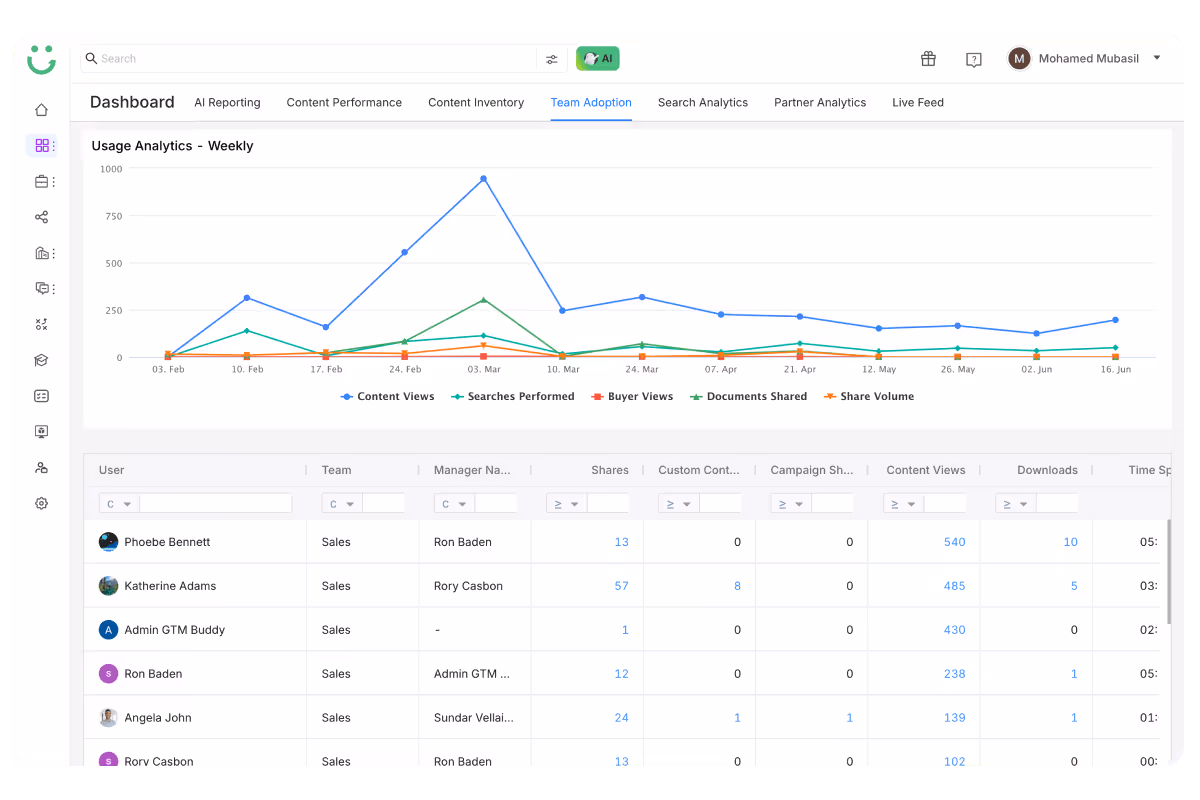Click the vertical table scrollbar

click(1168, 570)
